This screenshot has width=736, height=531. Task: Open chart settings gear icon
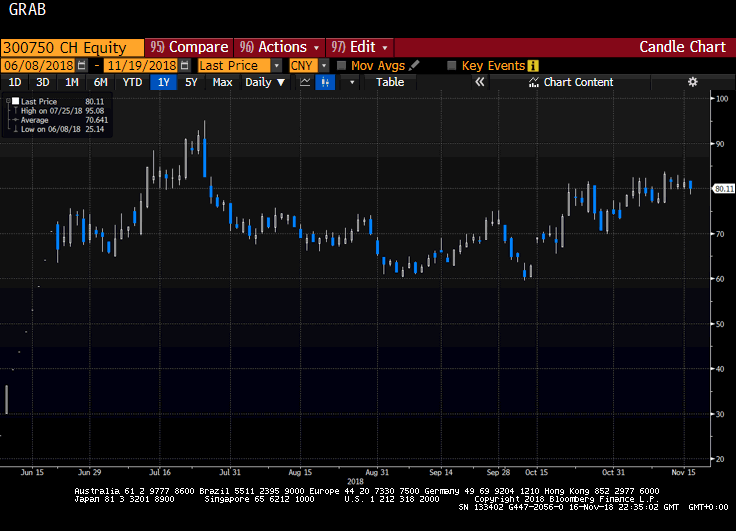pos(692,82)
